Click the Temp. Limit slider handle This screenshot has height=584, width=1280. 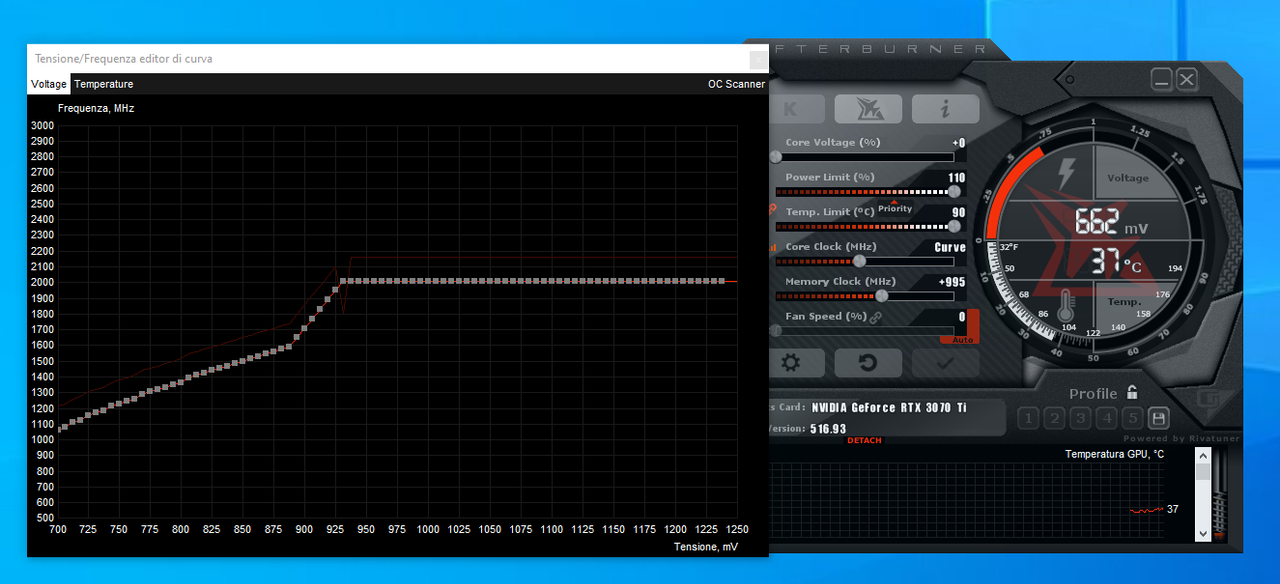pos(954,226)
